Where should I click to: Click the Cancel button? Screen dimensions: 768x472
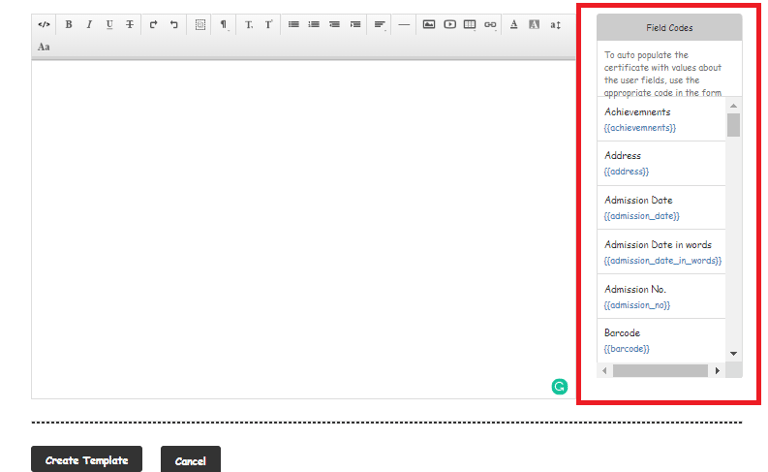(x=191, y=461)
